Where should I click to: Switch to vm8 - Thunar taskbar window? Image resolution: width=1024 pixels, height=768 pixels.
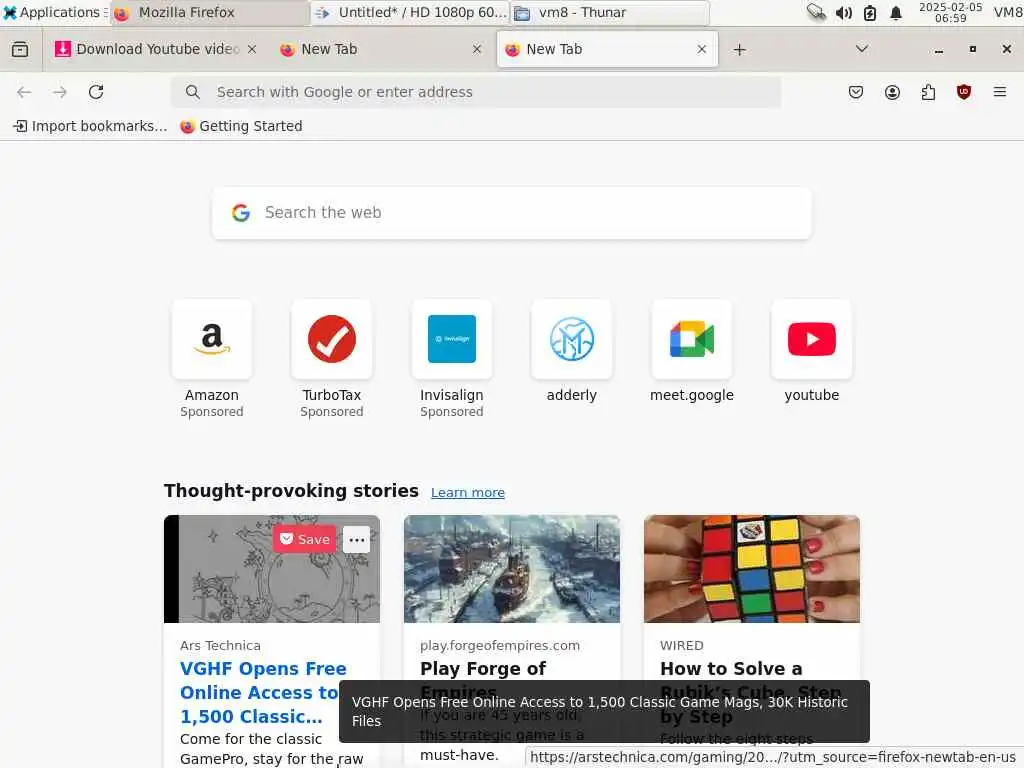[x=610, y=12]
